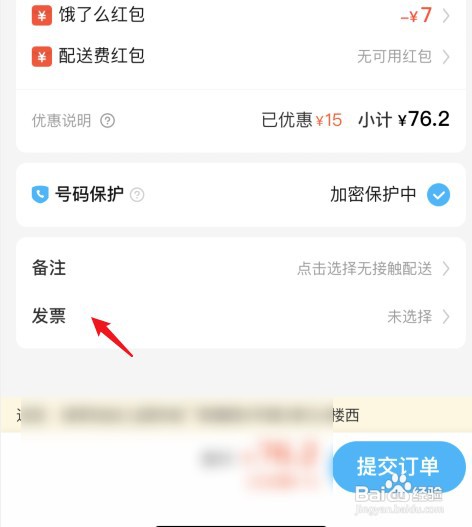Tap the 饿了么红包 red envelope icon
This screenshot has width=472, height=527.
[x=42, y=15]
